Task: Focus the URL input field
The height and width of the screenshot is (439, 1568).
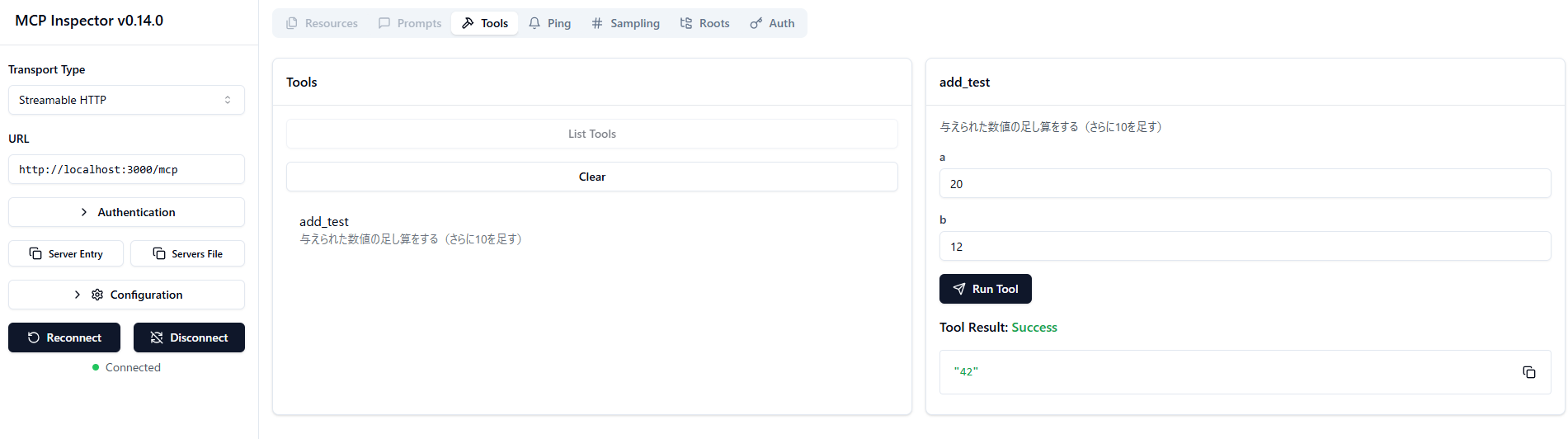Action: (x=126, y=169)
